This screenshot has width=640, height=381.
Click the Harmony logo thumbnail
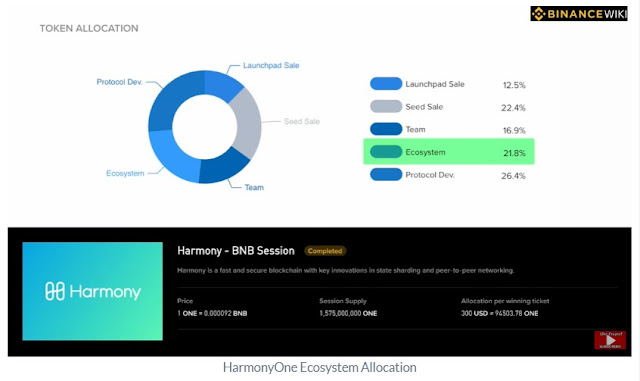[x=93, y=291]
